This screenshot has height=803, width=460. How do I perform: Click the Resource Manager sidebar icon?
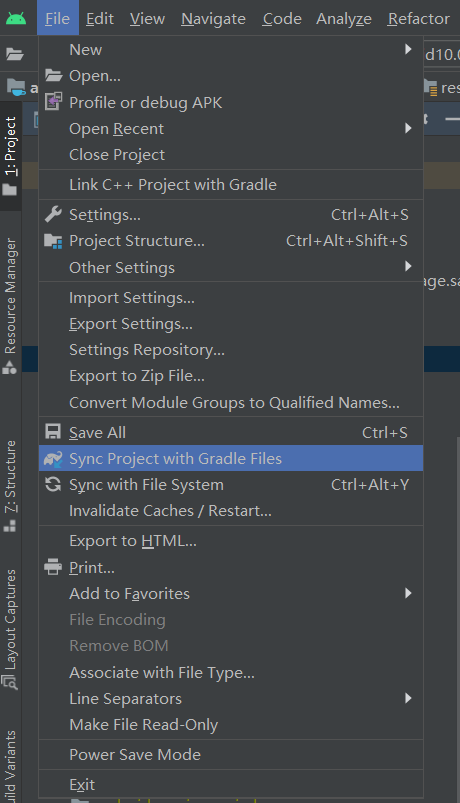click(10, 367)
